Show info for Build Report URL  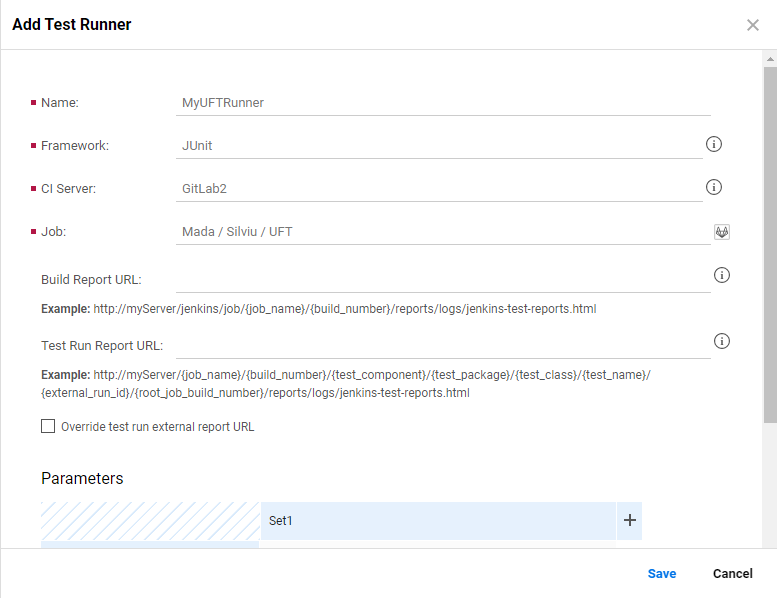coord(722,275)
